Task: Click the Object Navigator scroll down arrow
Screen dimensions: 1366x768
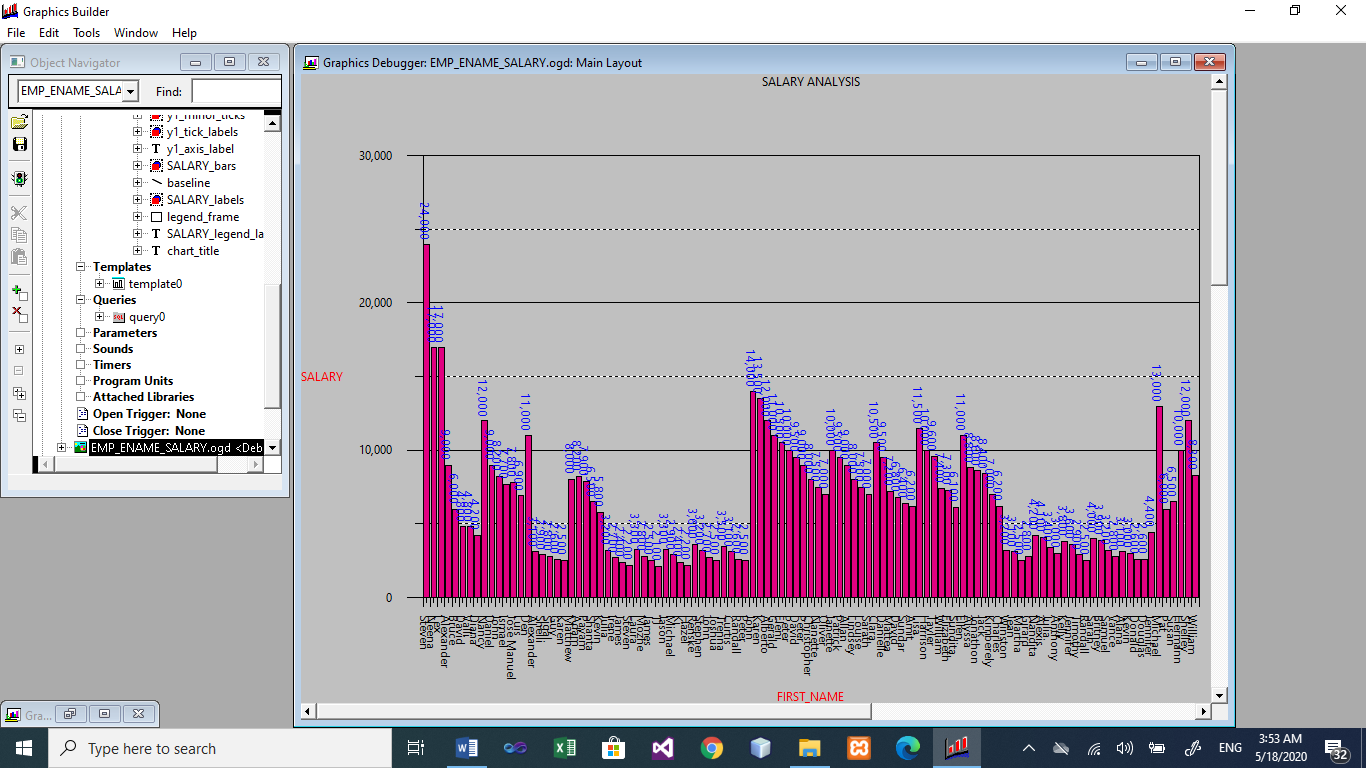Action: point(272,448)
